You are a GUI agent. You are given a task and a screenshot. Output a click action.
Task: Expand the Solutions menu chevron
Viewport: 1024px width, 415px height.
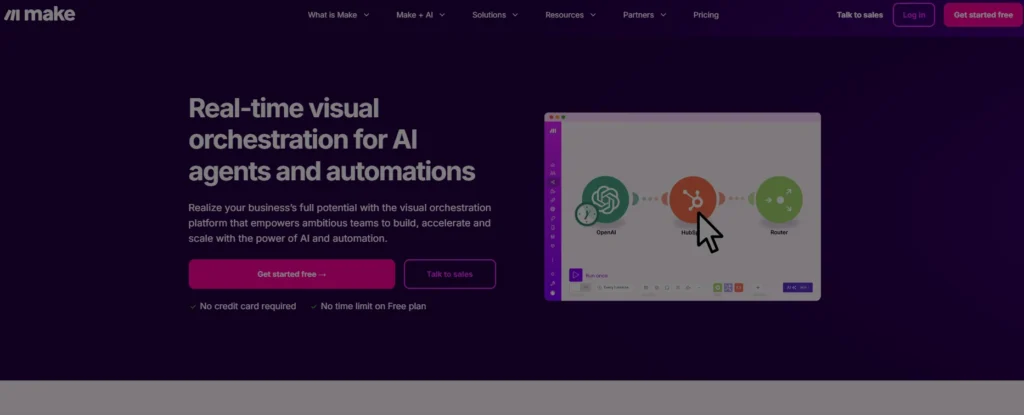pyautogui.click(x=515, y=15)
